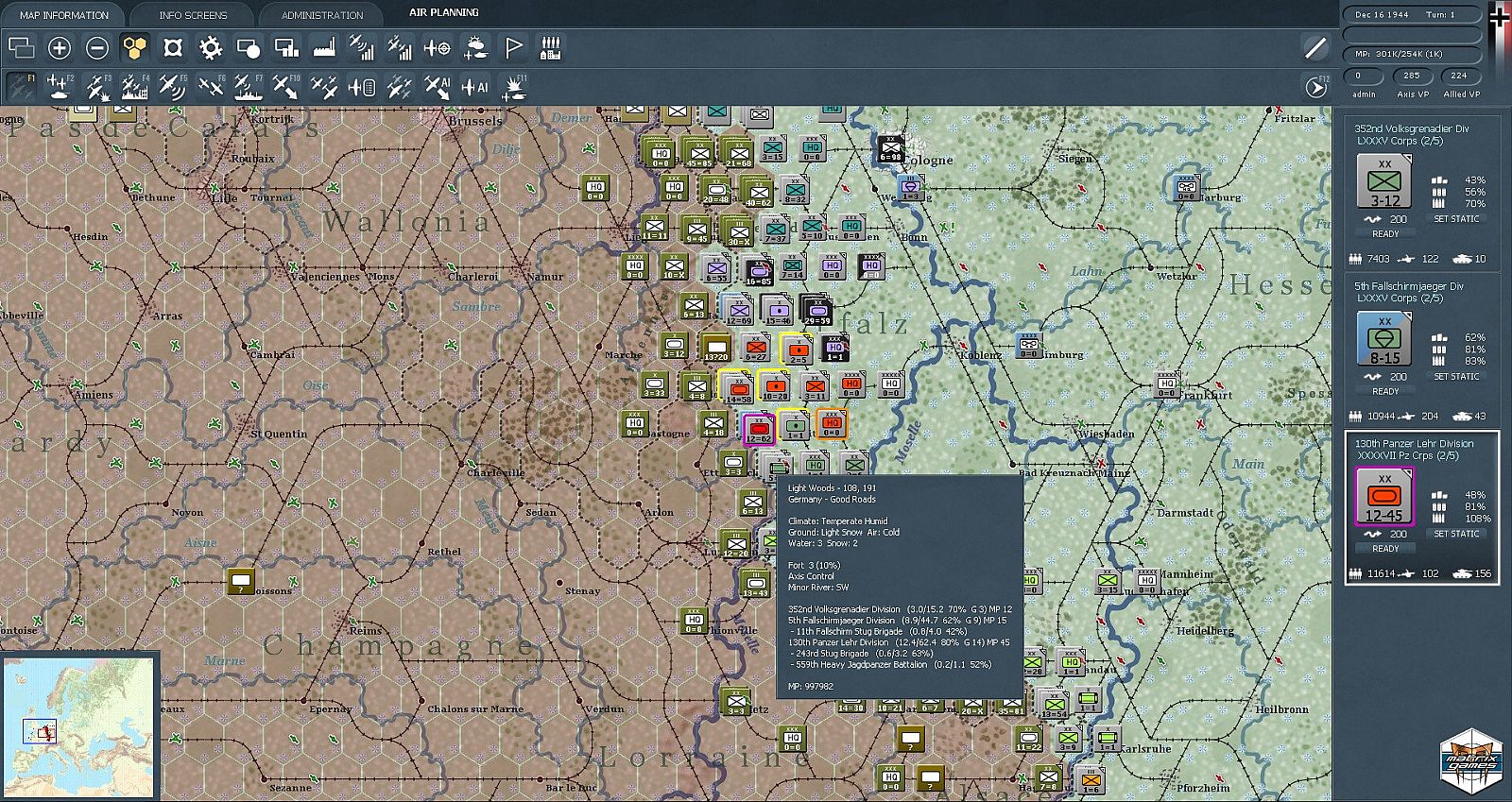Open the Info Screens tab
This screenshot has height=802, width=1512.
(193, 15)
